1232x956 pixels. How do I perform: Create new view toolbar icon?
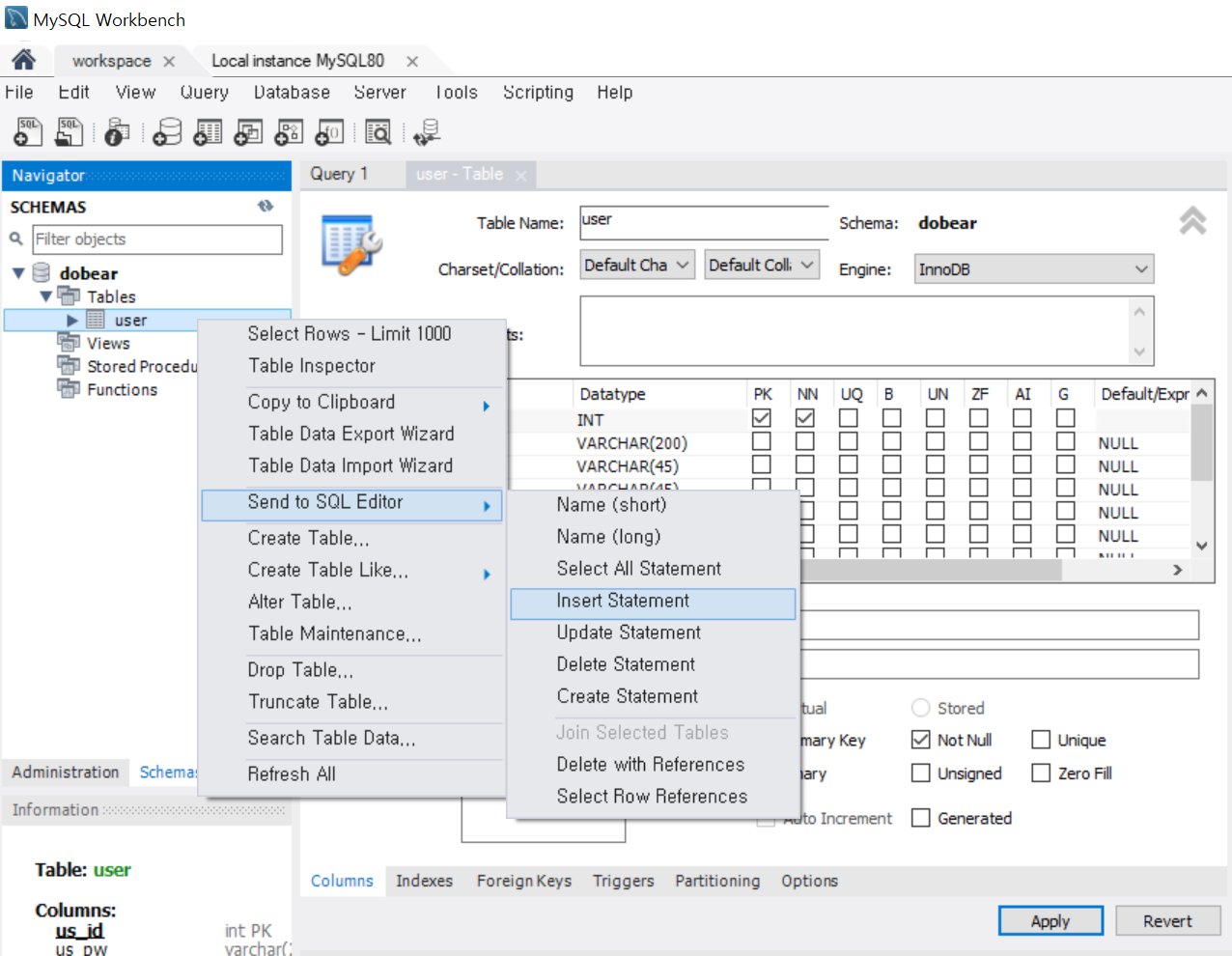248,132
